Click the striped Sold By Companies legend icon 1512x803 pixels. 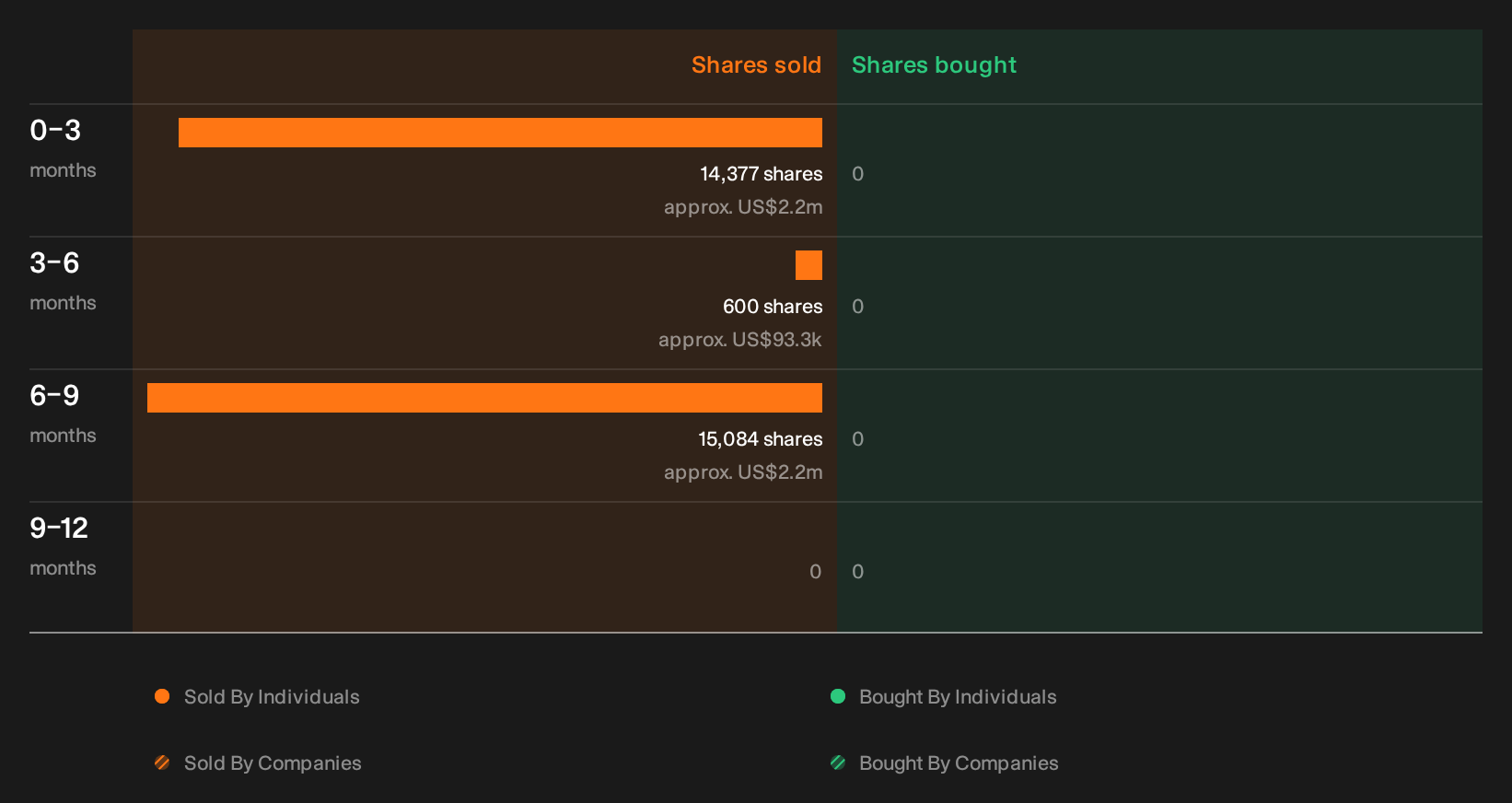click(x=162, y=762)
